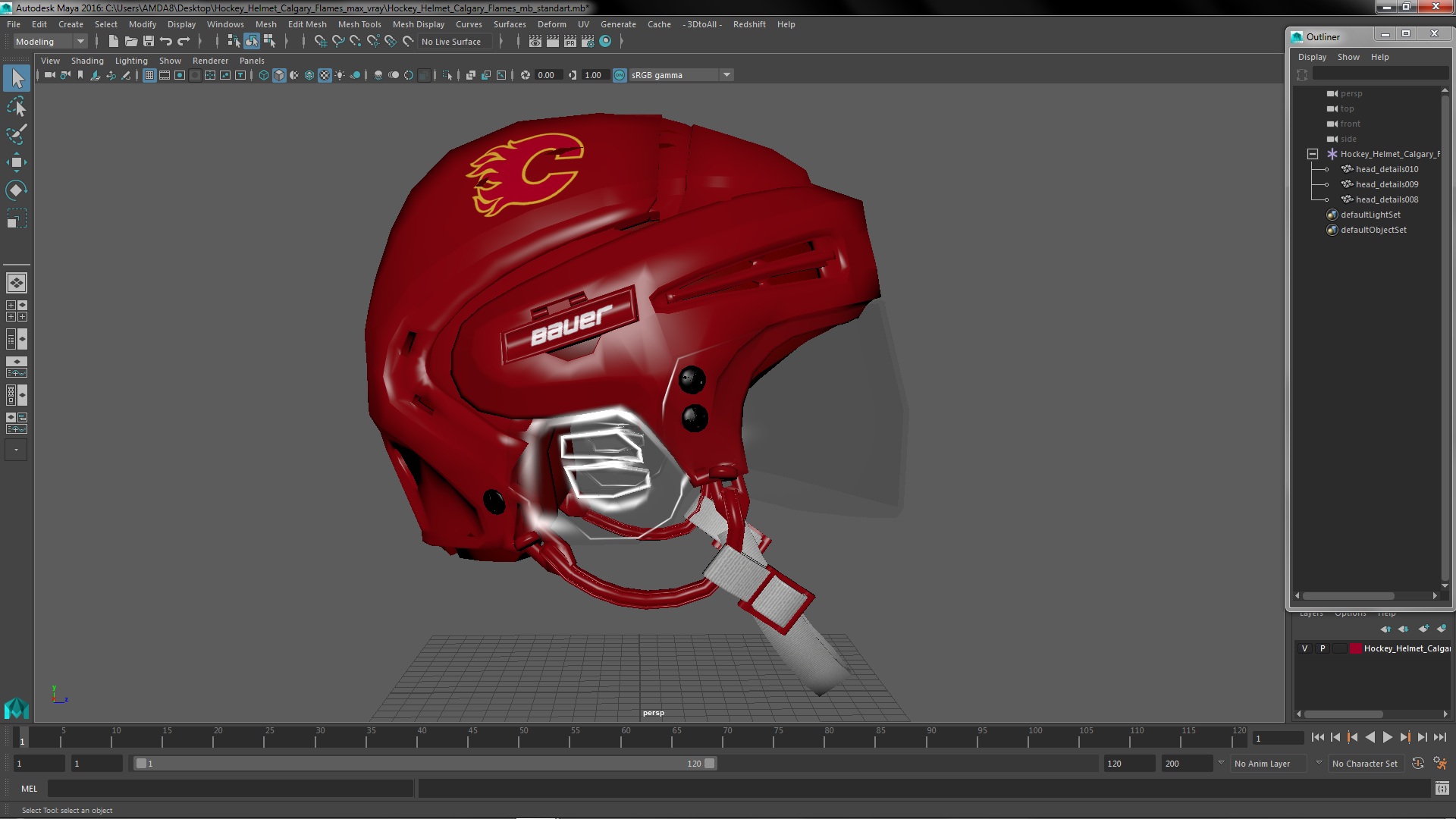1456x819 pixels.
Task: Open the Edit Mesh menu
Action: click(x=307, y=24)
